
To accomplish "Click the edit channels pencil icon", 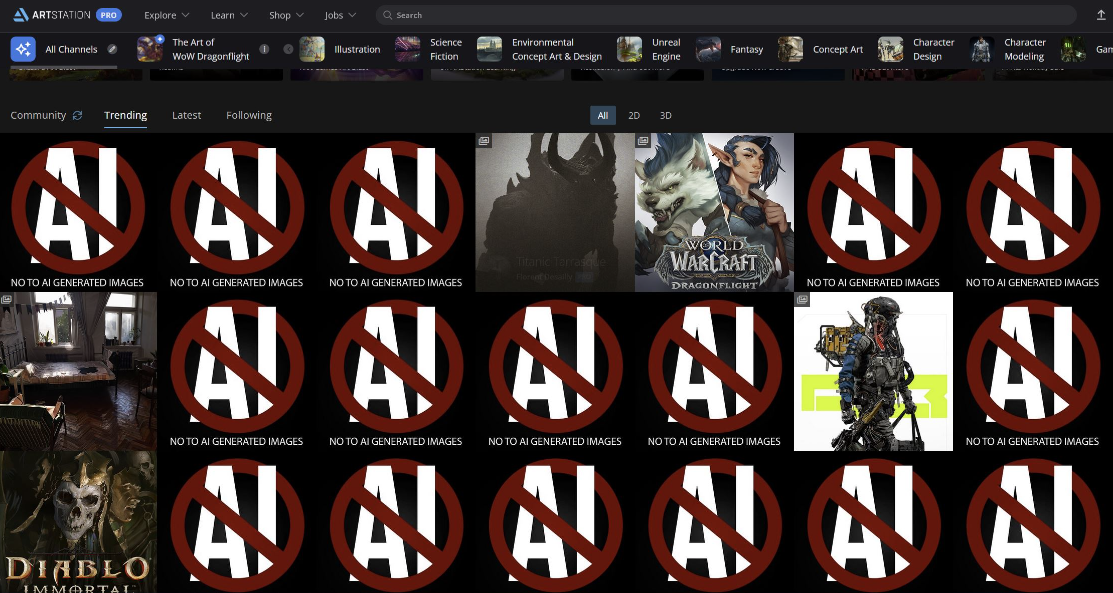I will click(113, 49).
